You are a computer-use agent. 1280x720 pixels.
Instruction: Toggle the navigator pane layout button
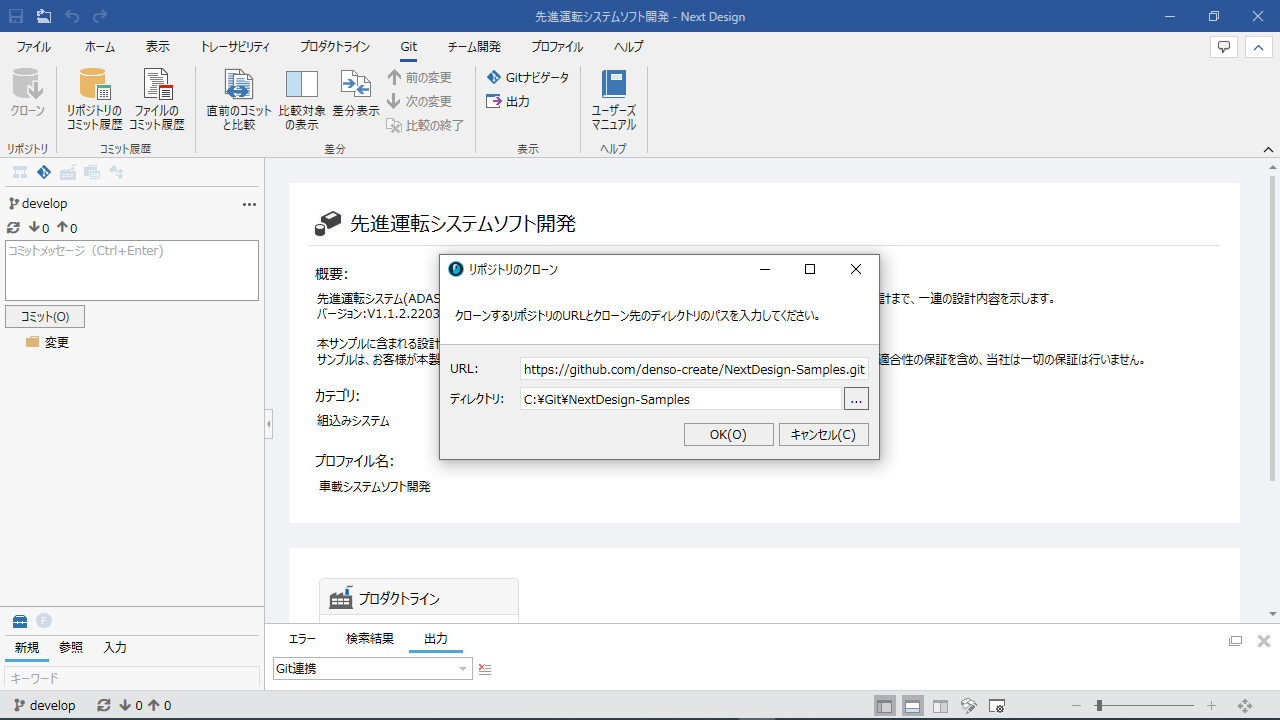pyautogui.click(x=885, y=706)
